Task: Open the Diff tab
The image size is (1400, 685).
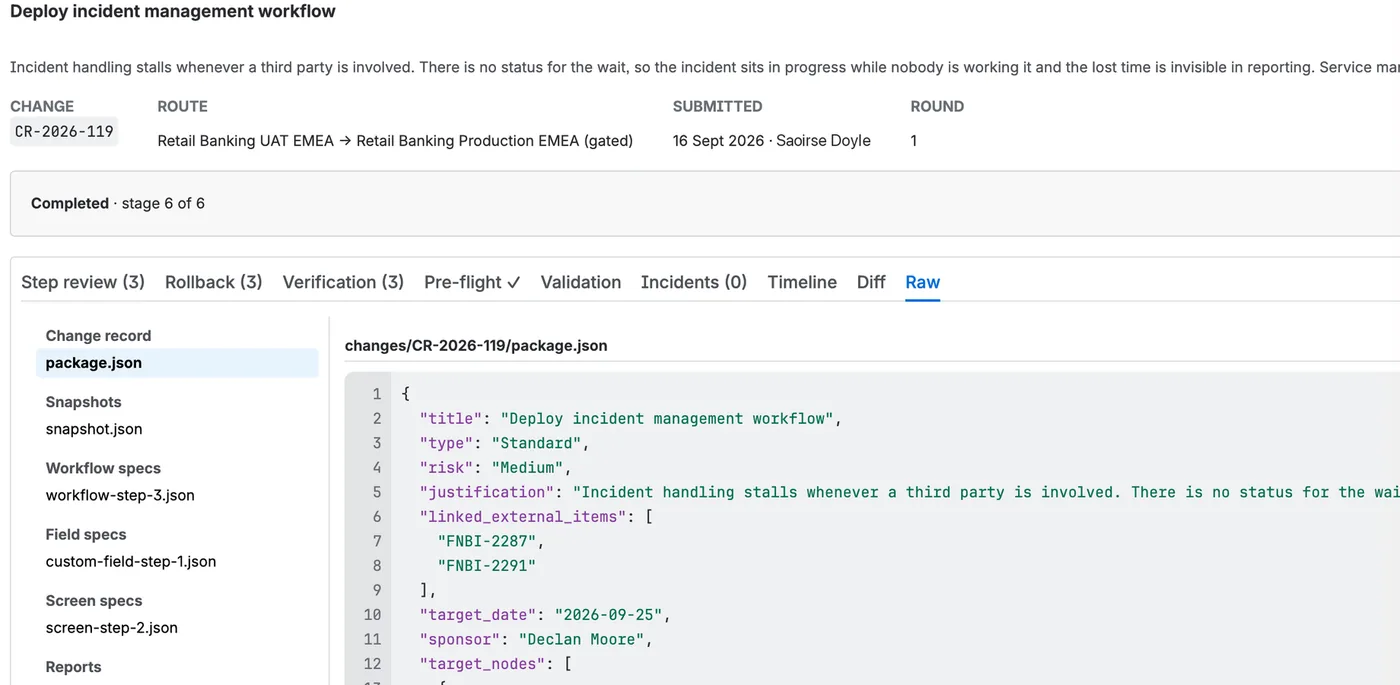Action: [x=871, y=282]
